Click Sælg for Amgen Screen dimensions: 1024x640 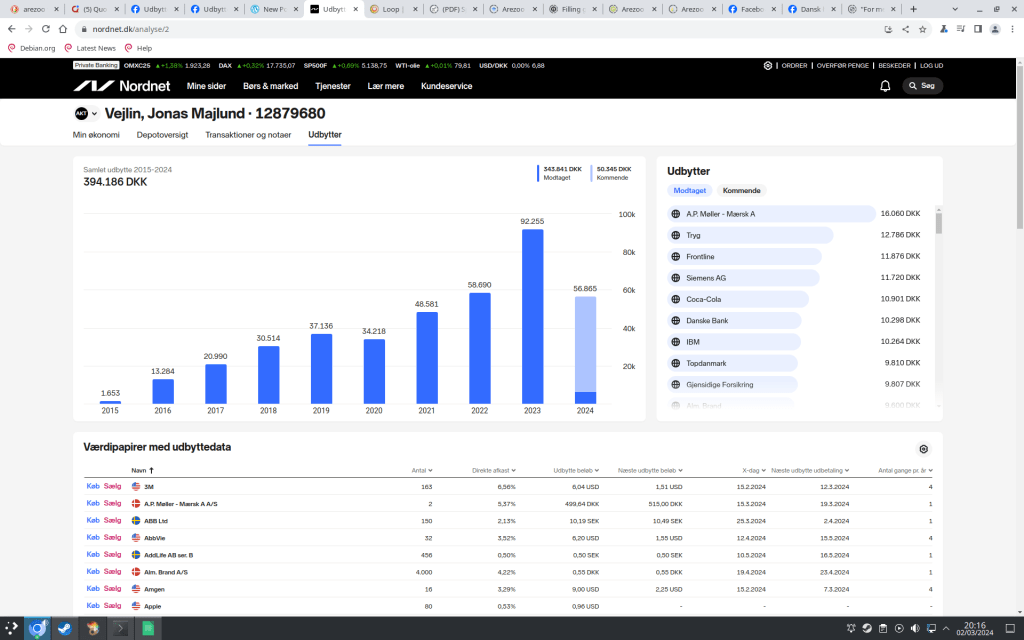[x=112, y=589]
